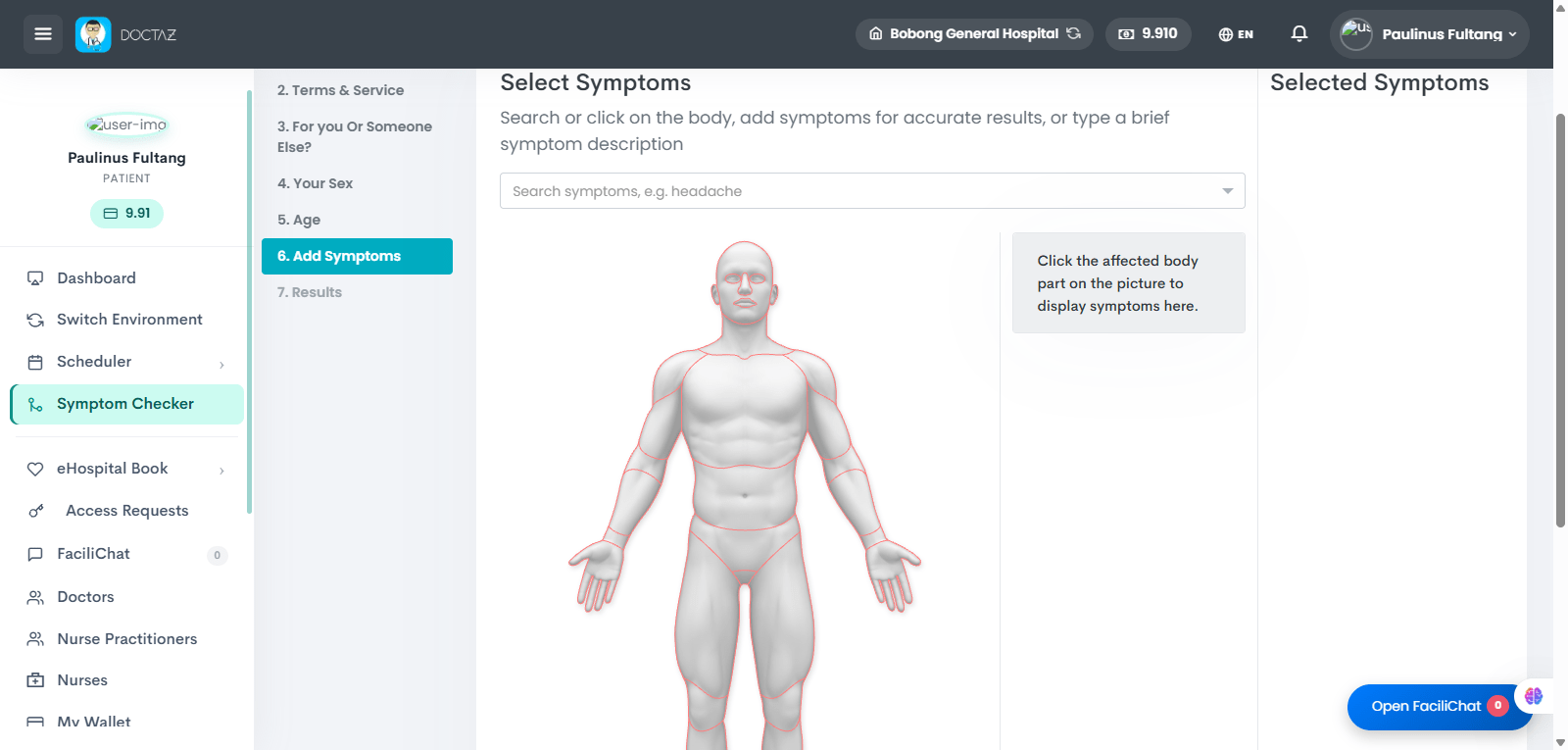Image resolution: width=1568 pixels, height=750 pixels.
Task: Click the 9.91 balance badge under profile
Action: 126,214
